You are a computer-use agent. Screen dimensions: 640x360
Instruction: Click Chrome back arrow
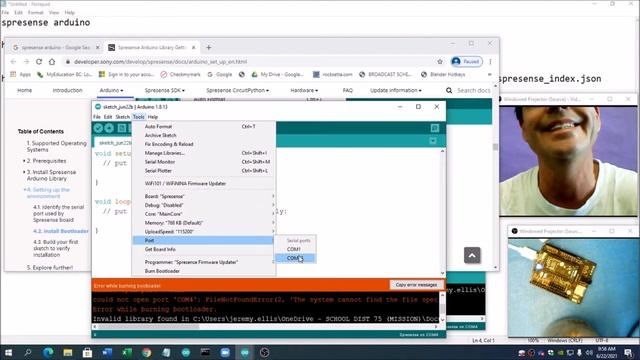click(x=13, y=62)
